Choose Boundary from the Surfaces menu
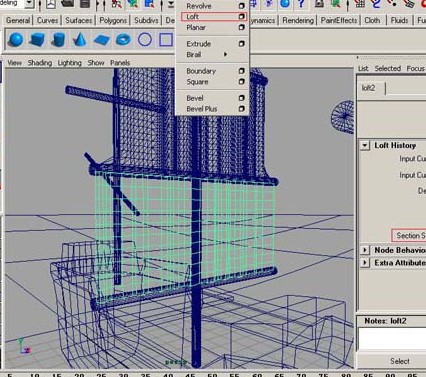Viewport: 426px width, 377px height. pos(201,71)
